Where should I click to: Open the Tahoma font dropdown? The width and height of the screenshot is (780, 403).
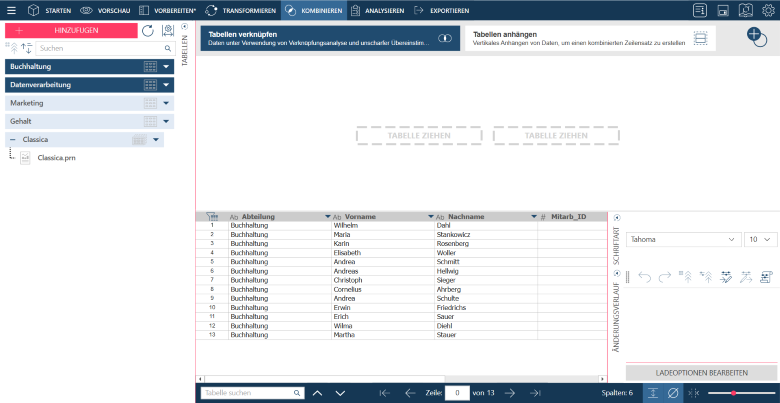[685, 240]
